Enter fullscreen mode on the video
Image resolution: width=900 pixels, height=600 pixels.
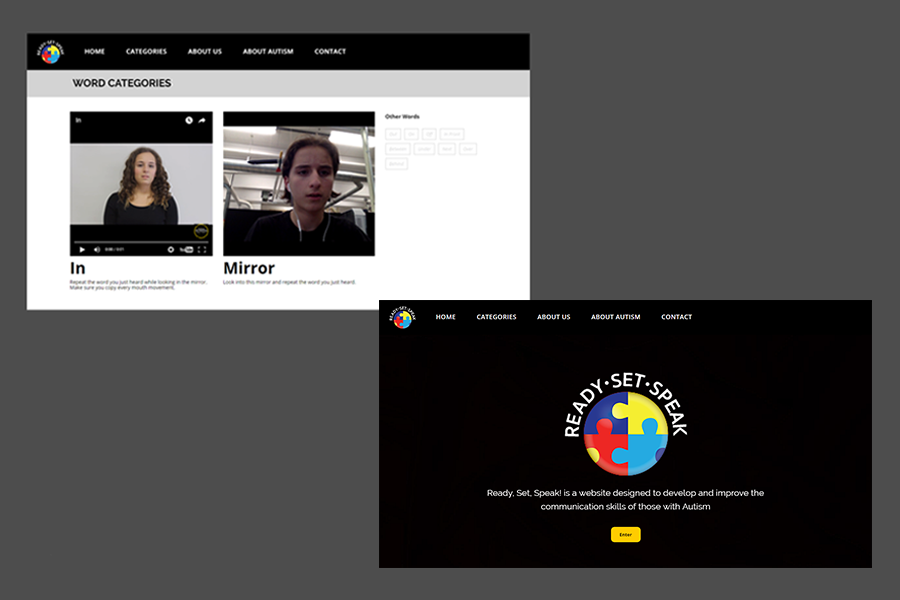pyautogui.click(x=202, y=249)
